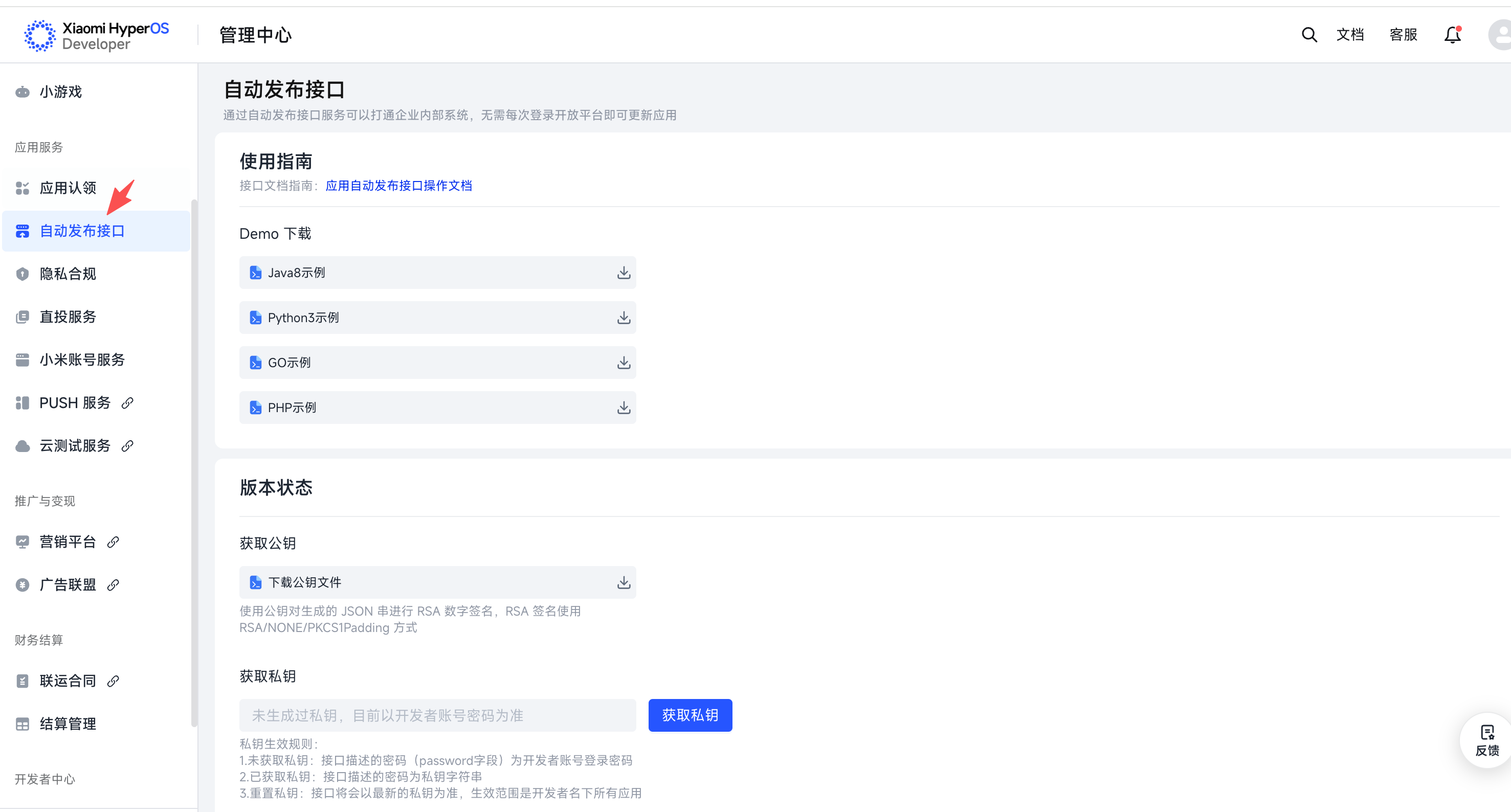Download the public key file (下载公钥文件)
Image resolution: width=1511 pixels, height=812 pixels.
tap(623, 582)
